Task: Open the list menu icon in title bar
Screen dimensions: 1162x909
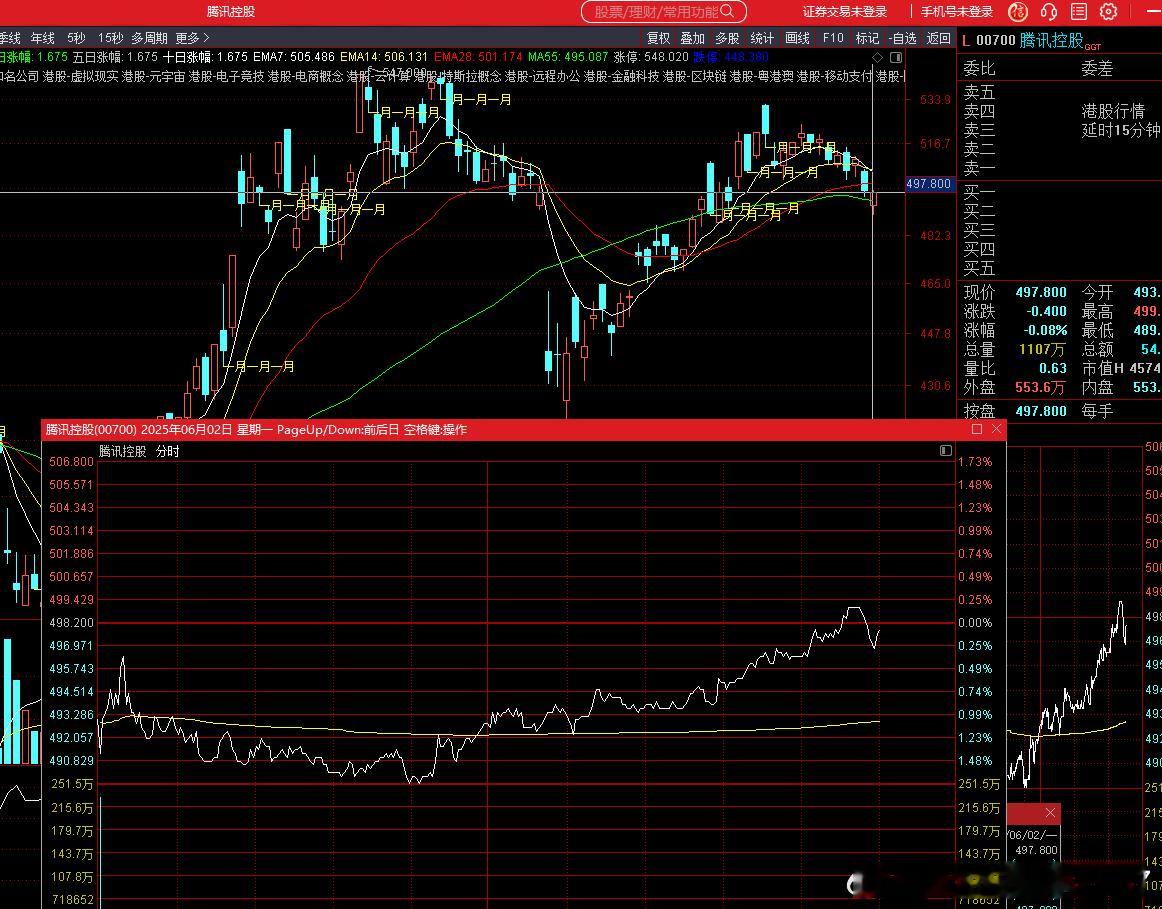Action: coord(1079,11)
